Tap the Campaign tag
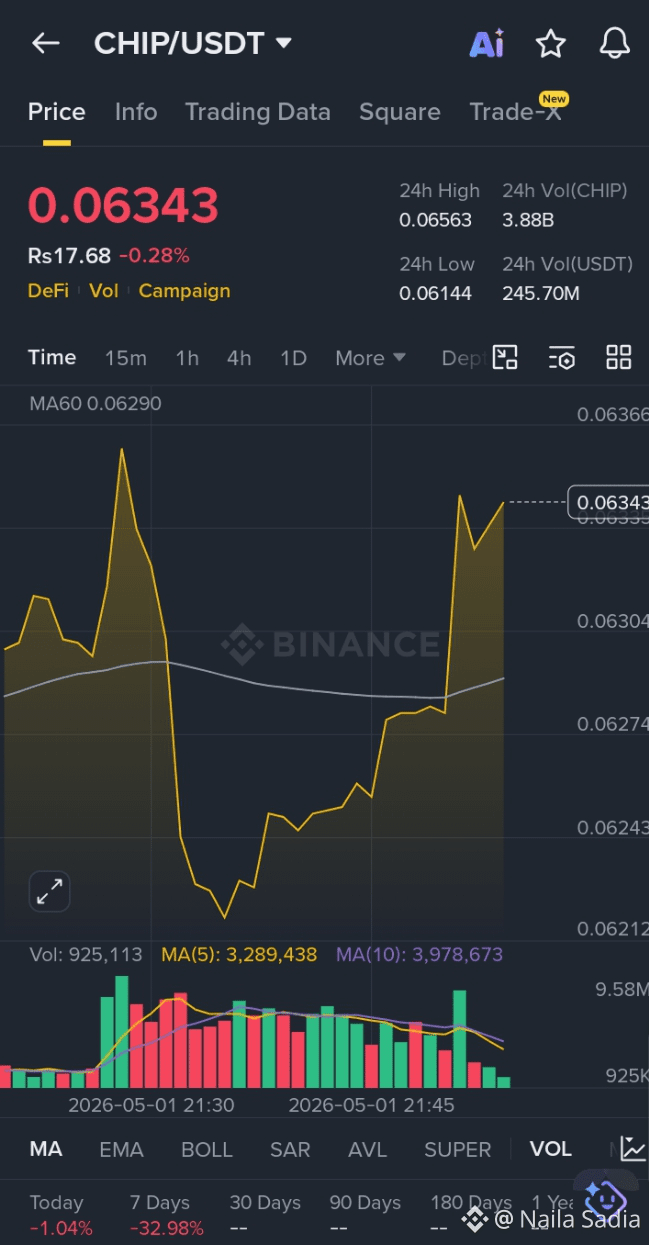Image resolution: width=649 pixels, height=1245 pixels. (184, 291)
